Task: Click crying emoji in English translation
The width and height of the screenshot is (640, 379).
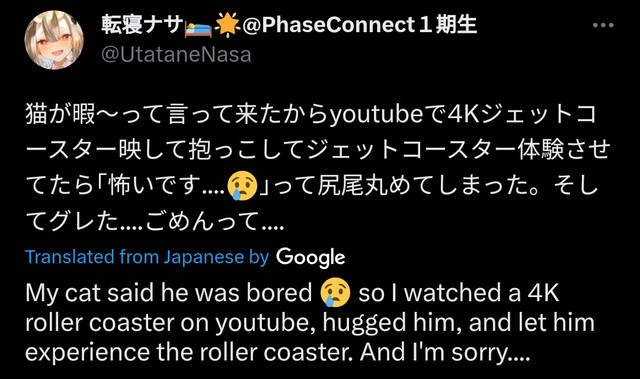Action: pos(336,293)
